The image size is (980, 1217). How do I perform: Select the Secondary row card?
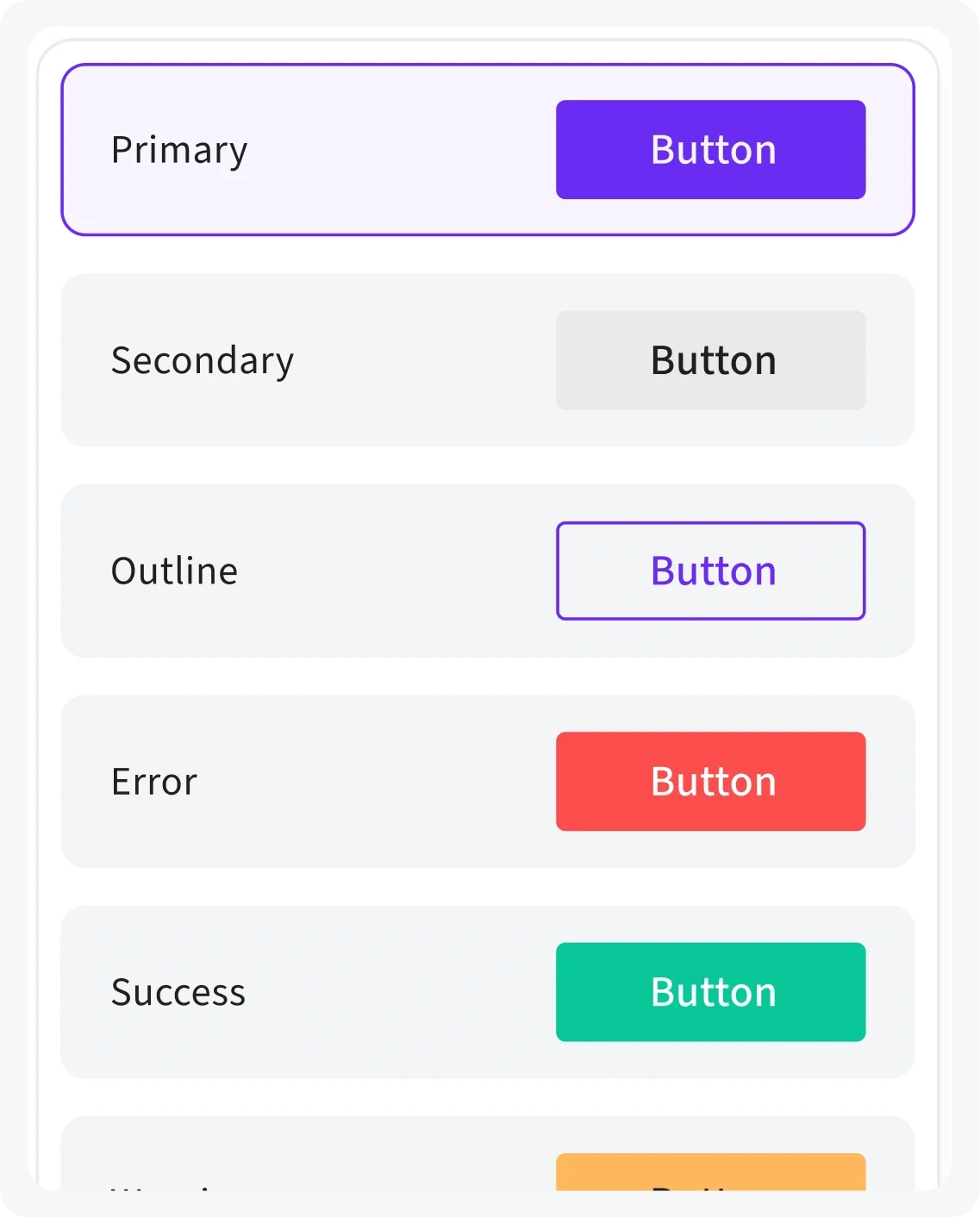tap(488, 360)
